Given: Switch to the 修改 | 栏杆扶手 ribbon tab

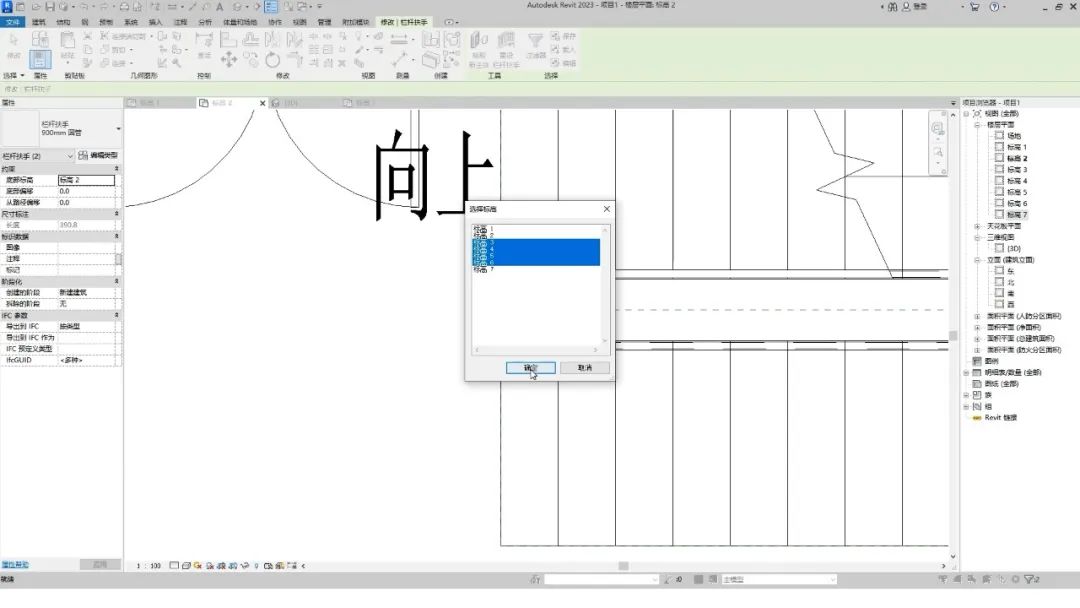Looking at the screenshot, I should (x=404, y=22).
